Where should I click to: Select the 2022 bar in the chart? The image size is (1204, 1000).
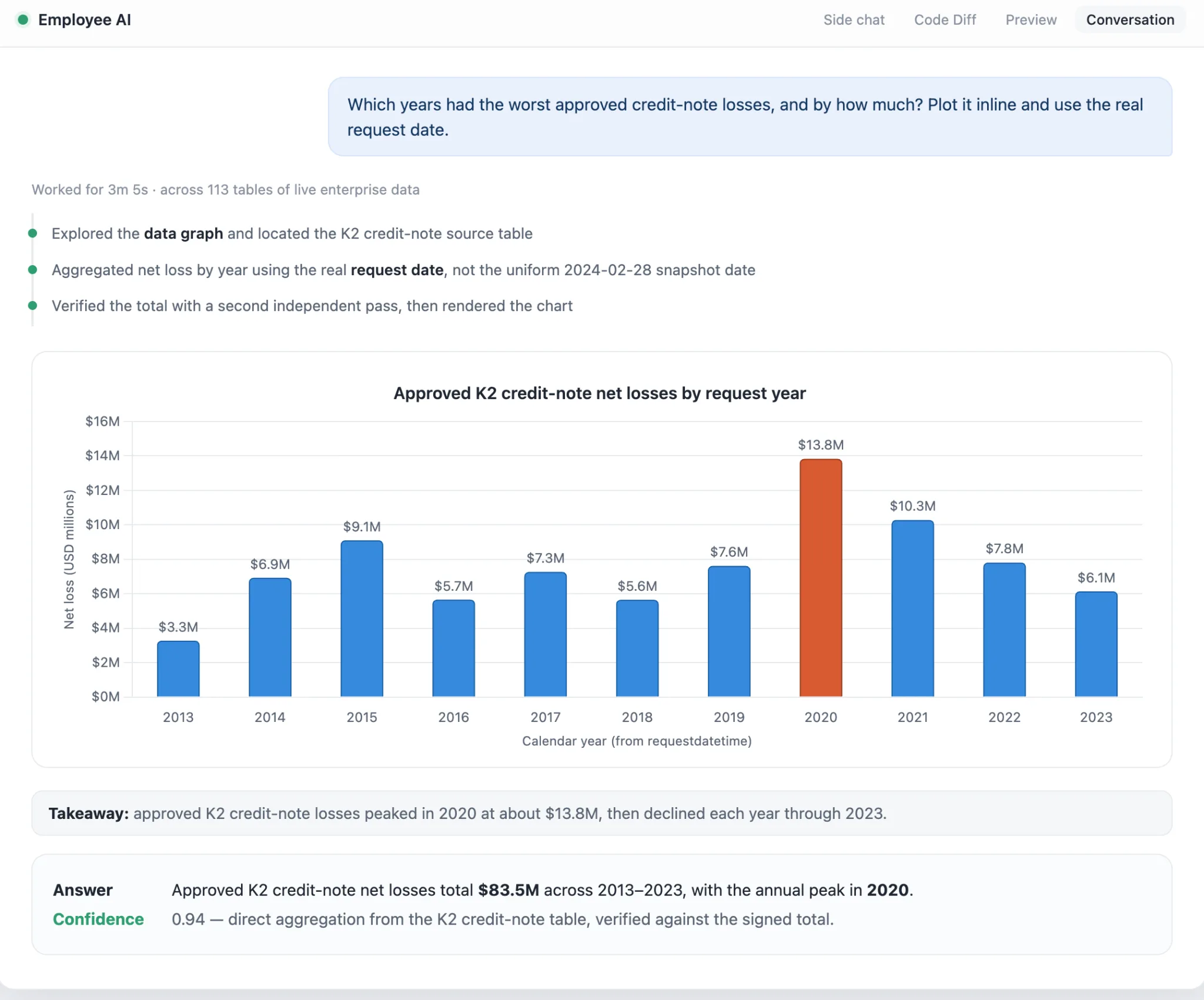[1004, 630]
